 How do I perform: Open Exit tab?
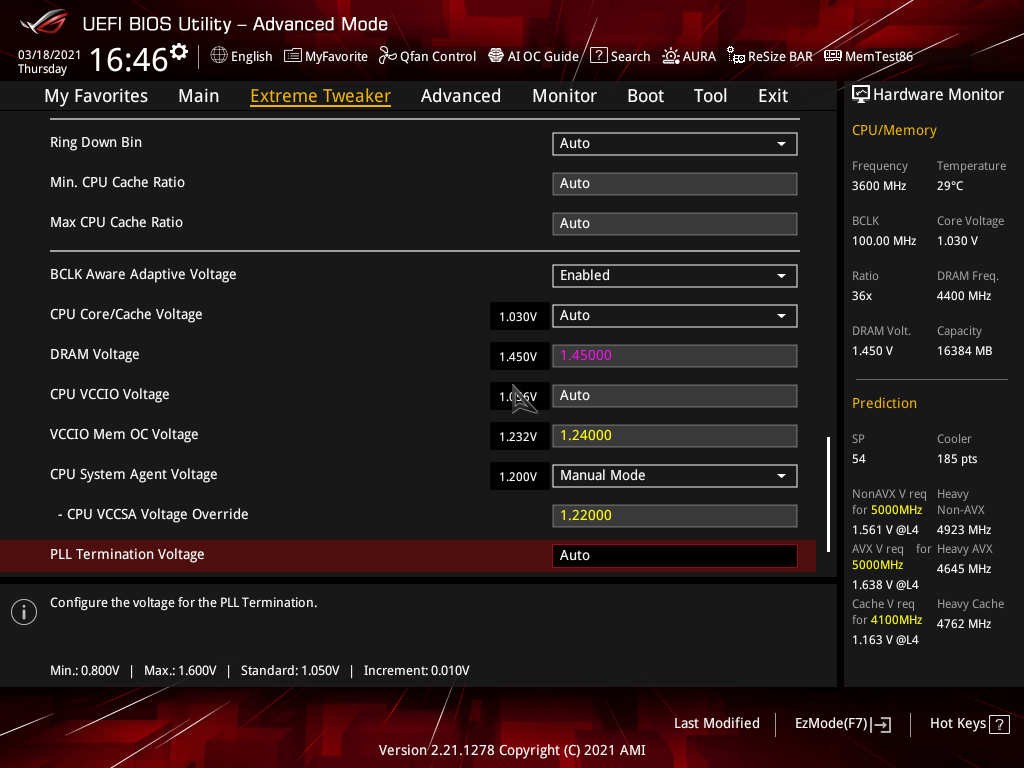[773, 96]
